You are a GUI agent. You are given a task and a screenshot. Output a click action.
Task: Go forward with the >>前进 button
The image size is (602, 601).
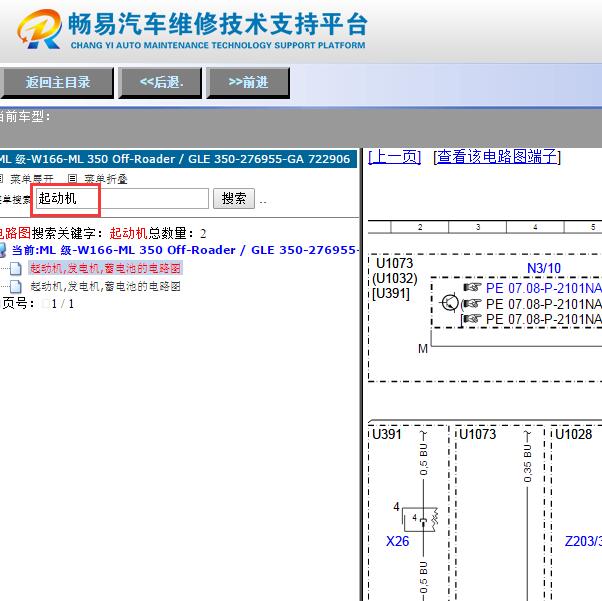tap(248, 83)
